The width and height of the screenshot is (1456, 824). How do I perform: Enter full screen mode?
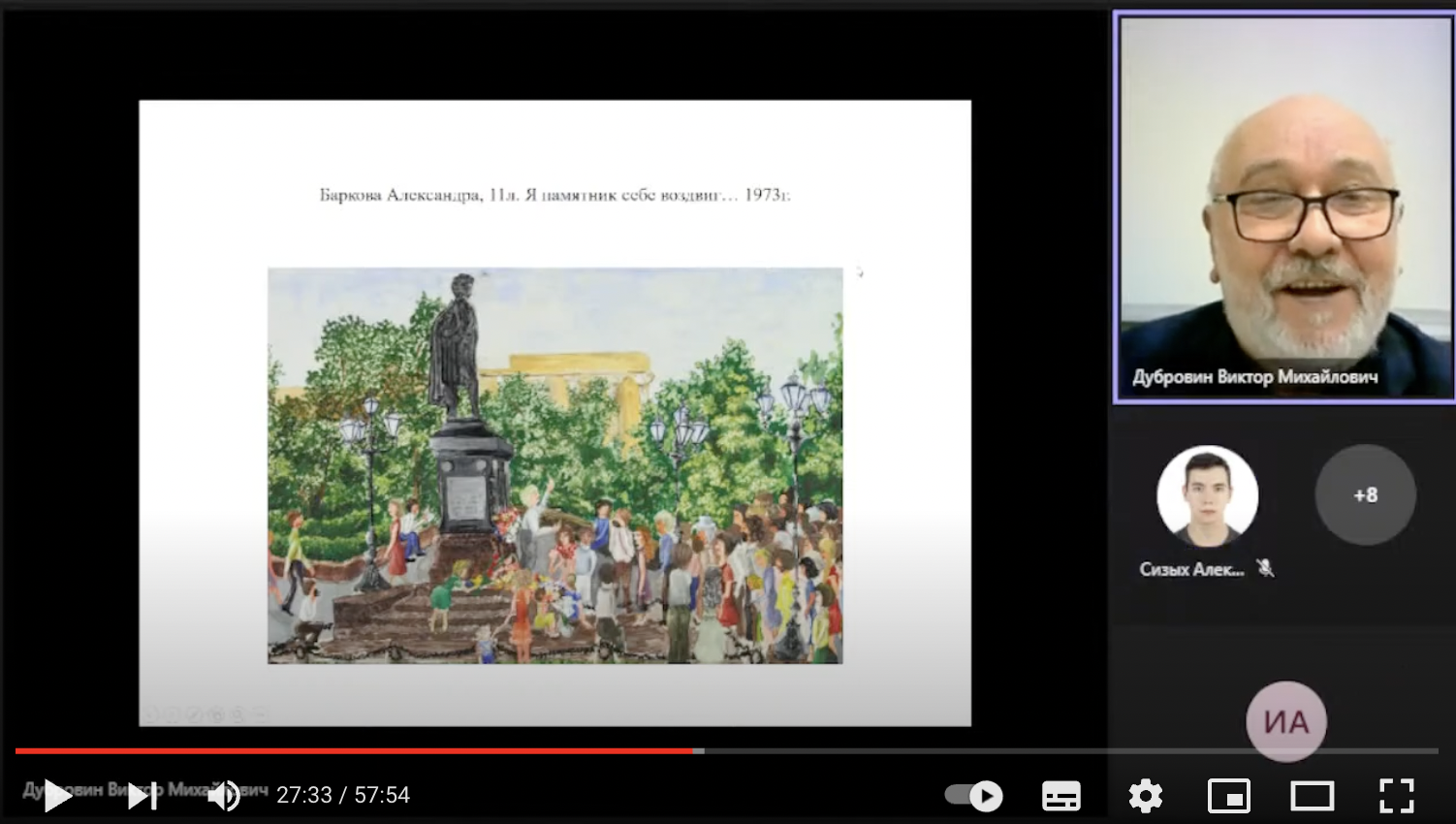(1396, 796)
